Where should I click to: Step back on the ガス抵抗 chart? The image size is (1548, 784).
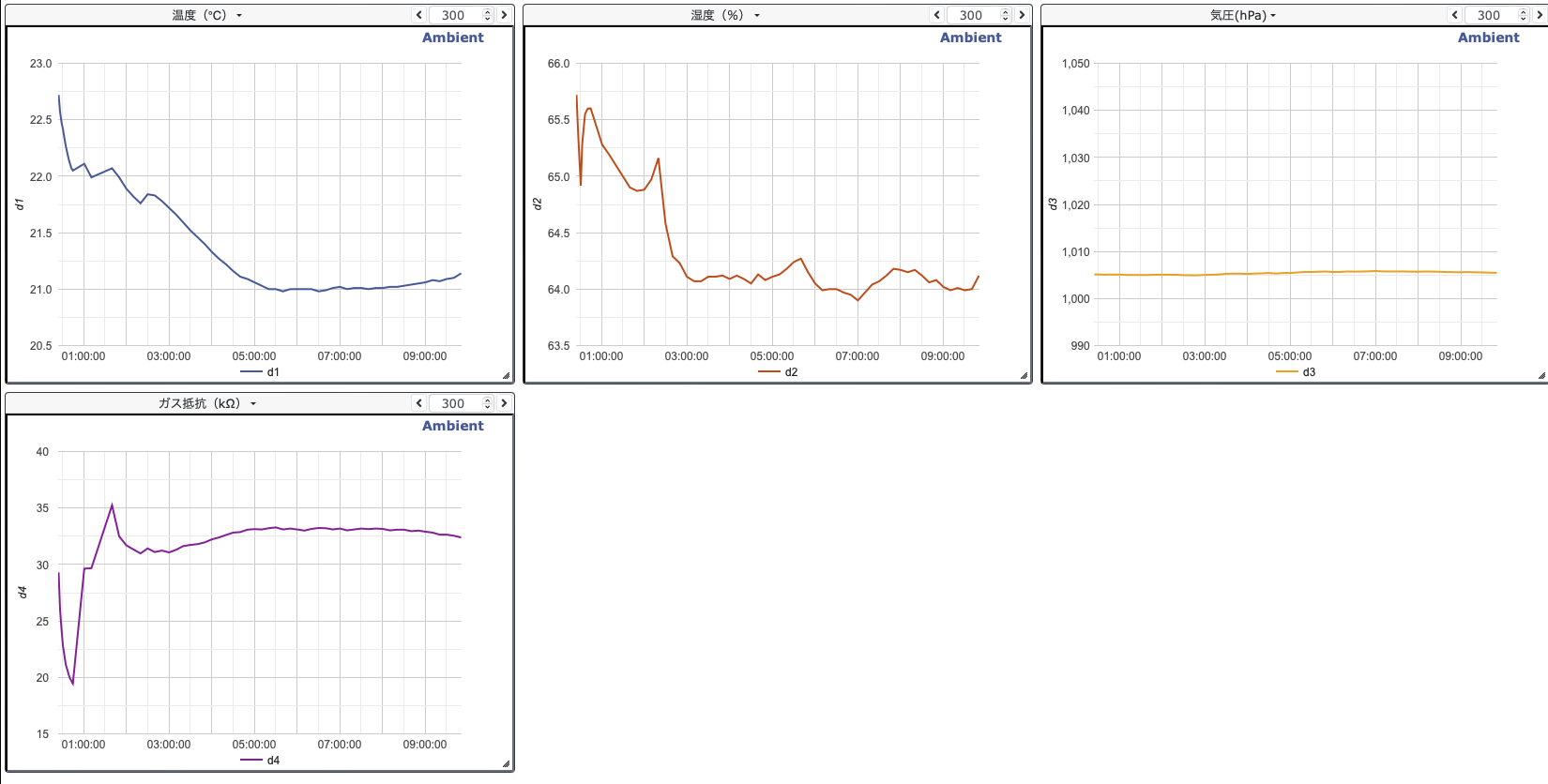coord(419,403)
